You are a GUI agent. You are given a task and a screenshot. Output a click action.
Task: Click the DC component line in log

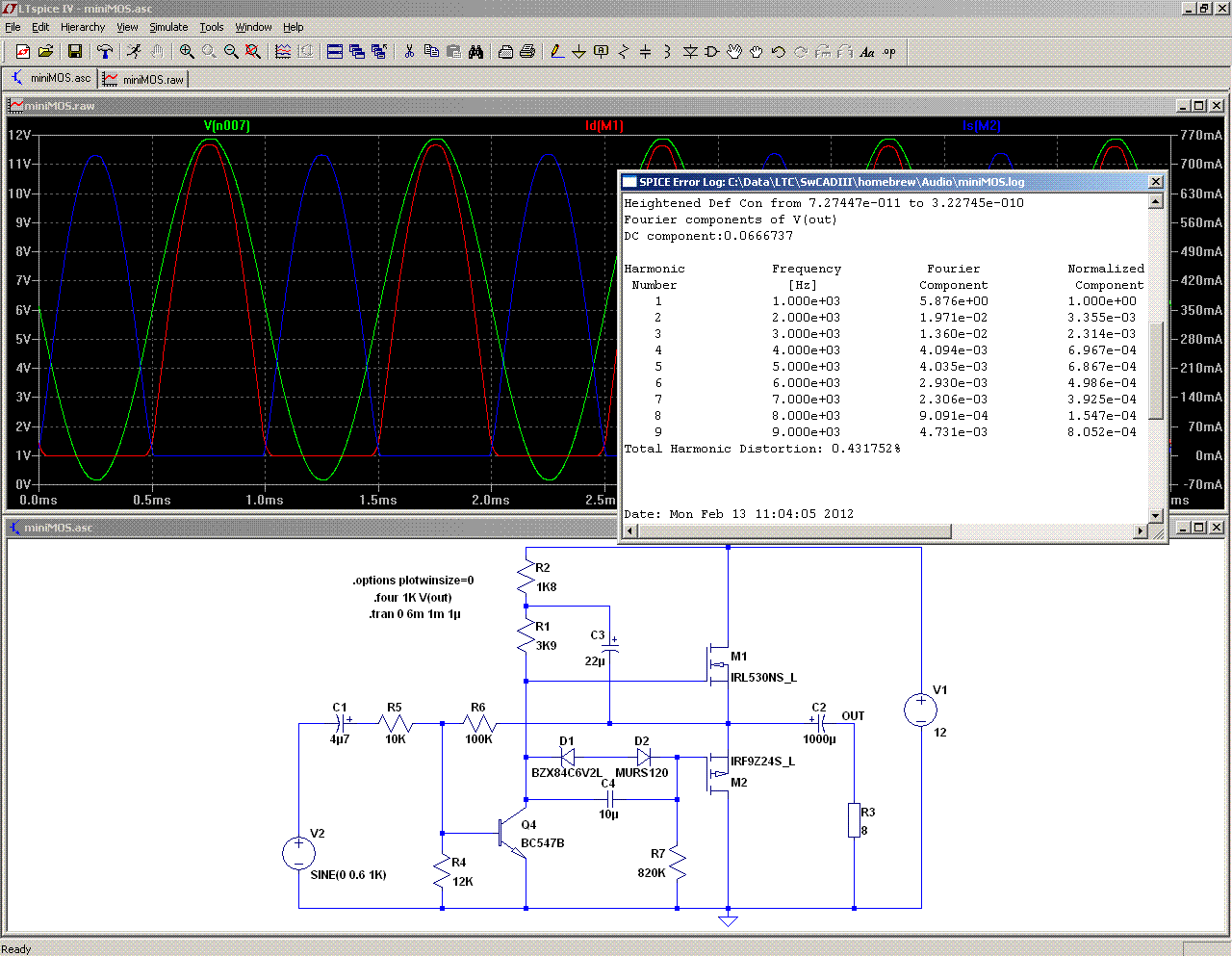pos(708,236)
